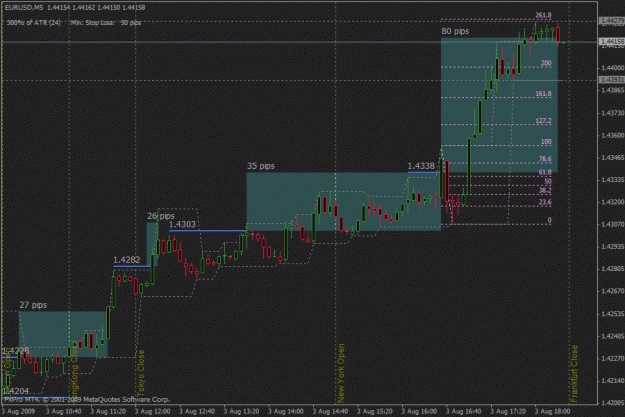Click the 161.8 Fibonacci level label
This screenshot has height=417, width=625.
click(x=543, y=94)
